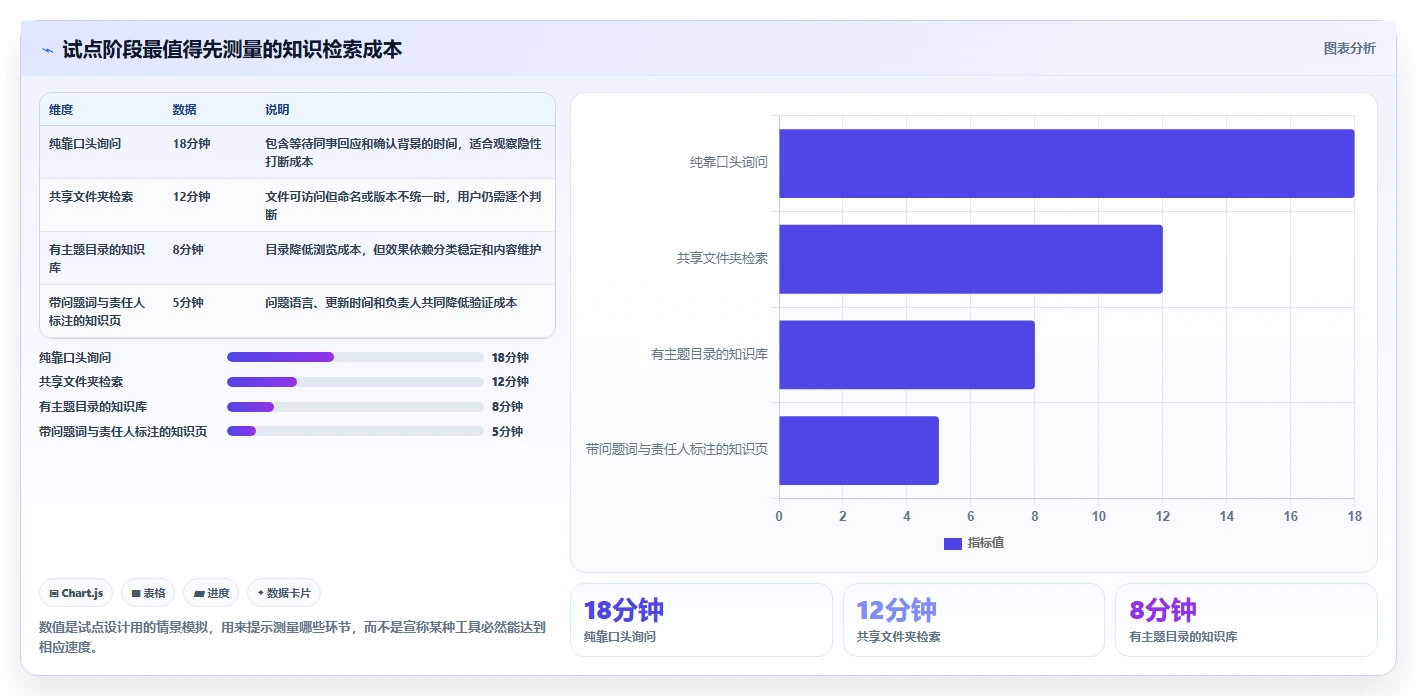Click the title 试点阶段最值得先测量的知识检索成本
The image size is (1417, 696).
(232, 50)
